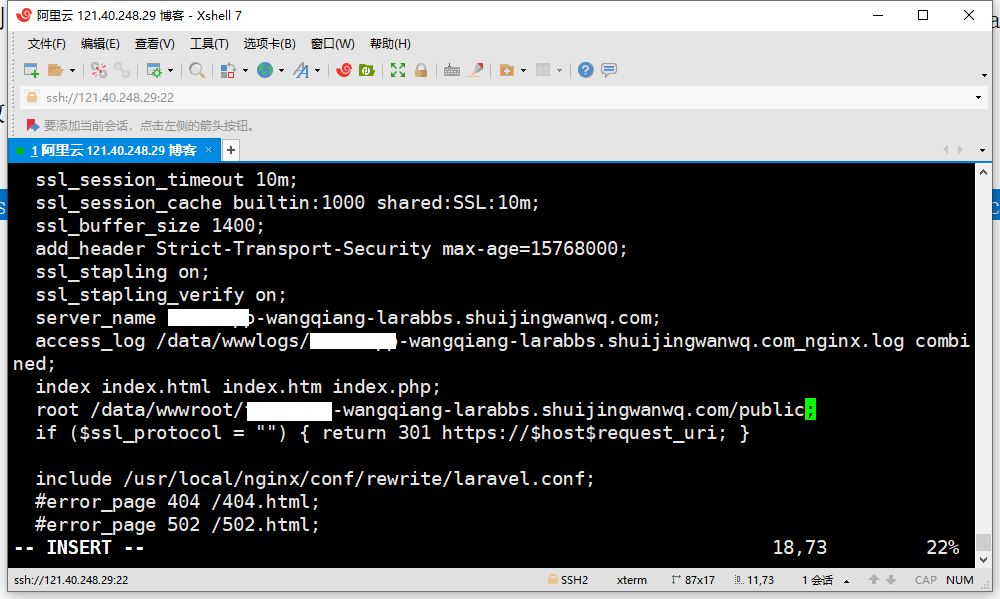Screen dimensions: 1000x599
Task: Click the '-- INSERT --' mode indicator
Action: (79, 547)
